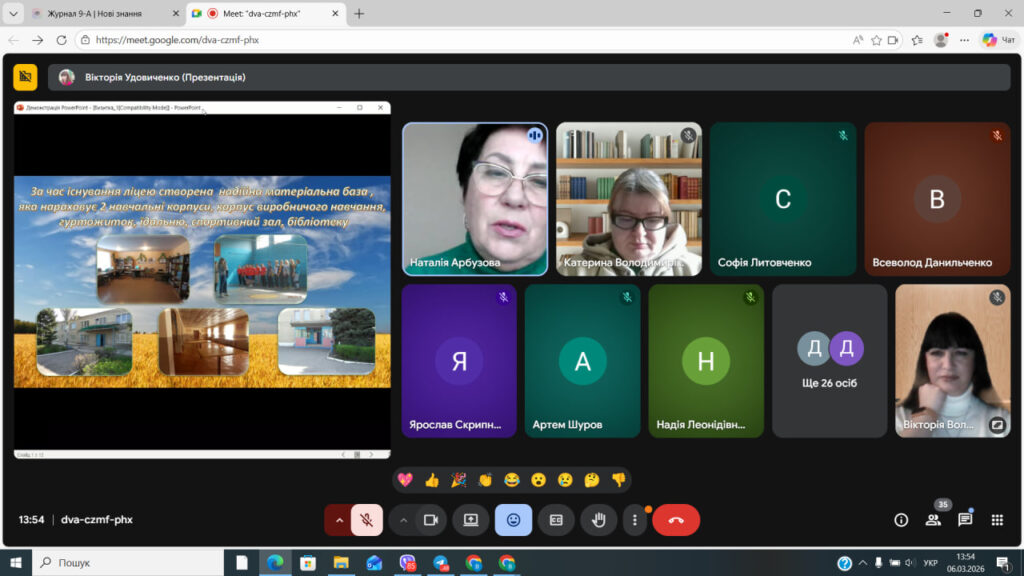Expand audio settings arrow beside microphone

click(339, 520)
